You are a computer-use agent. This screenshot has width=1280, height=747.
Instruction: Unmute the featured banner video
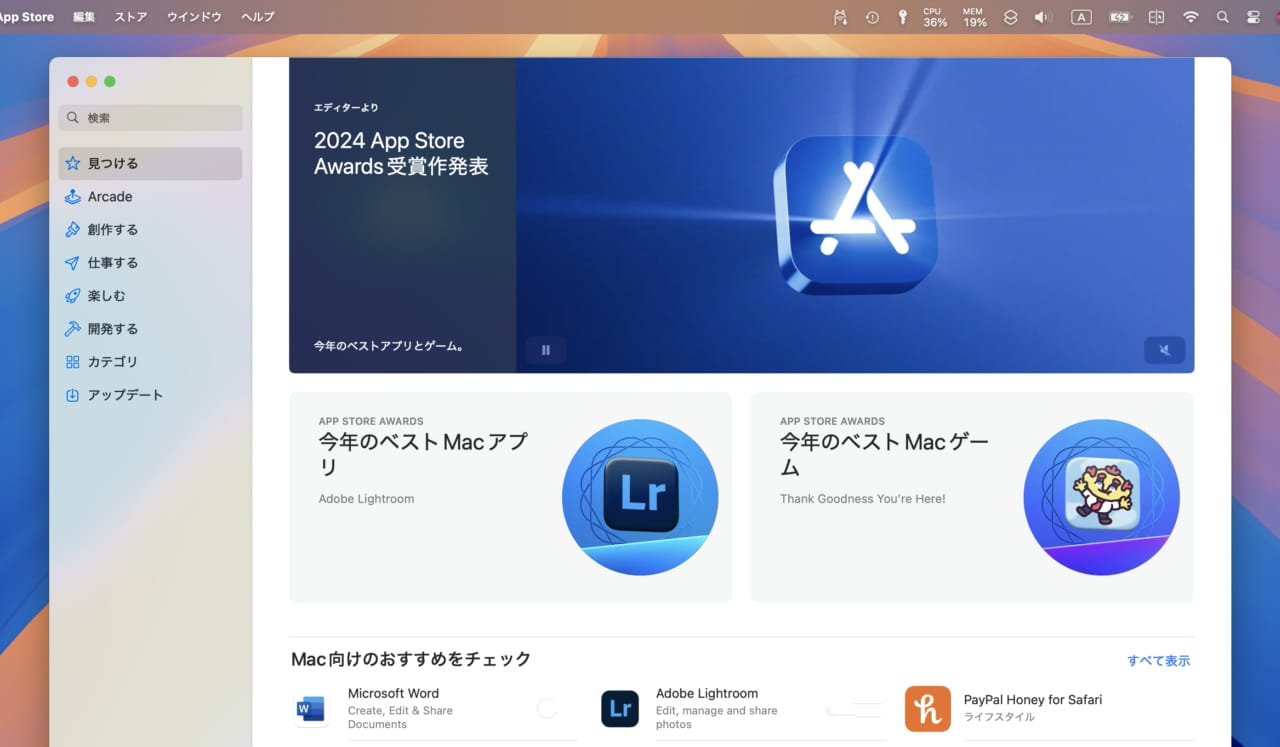click(x=1165, y=350)
